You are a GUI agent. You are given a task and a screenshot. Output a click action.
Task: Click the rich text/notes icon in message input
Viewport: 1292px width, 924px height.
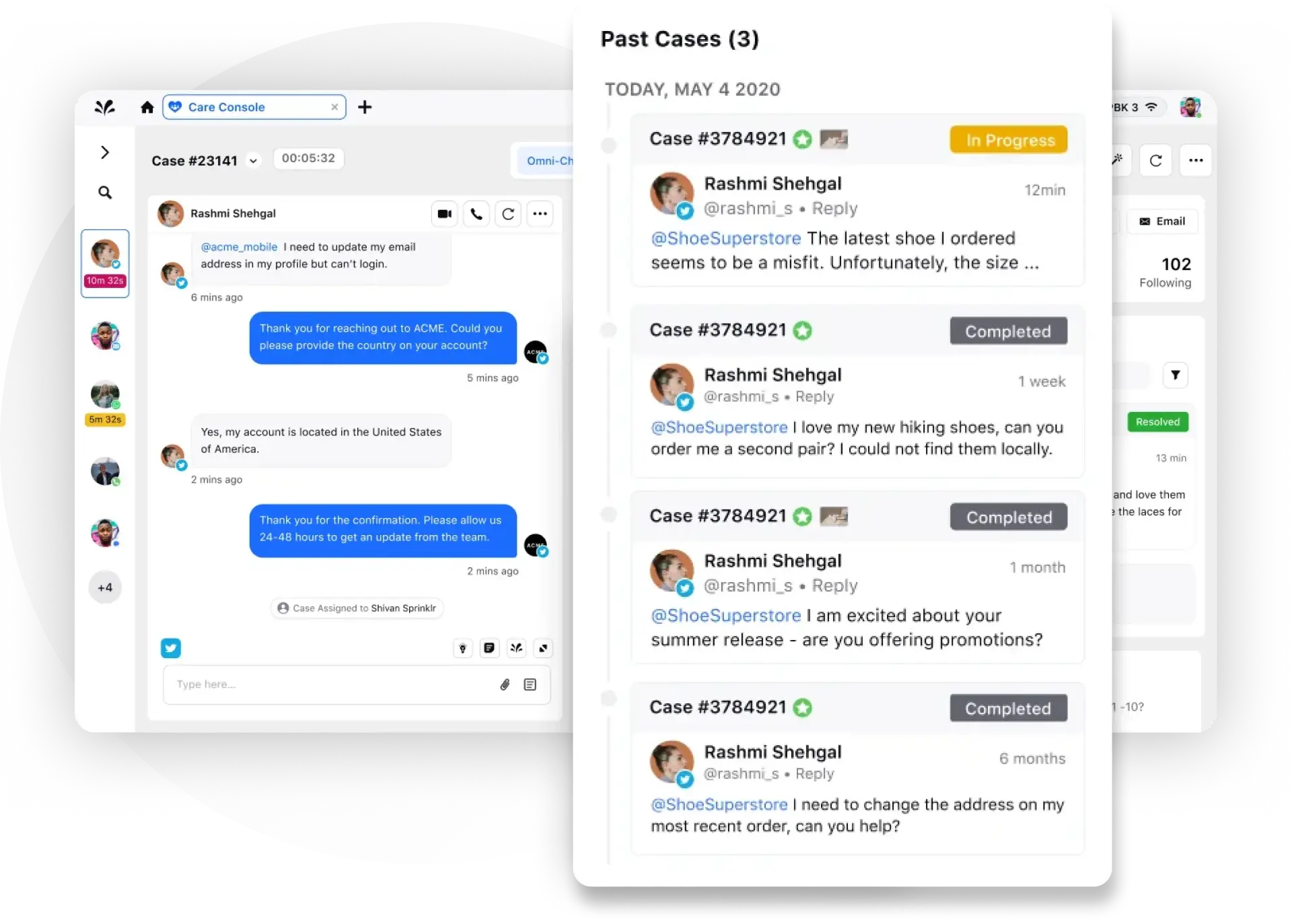point(530,684)
